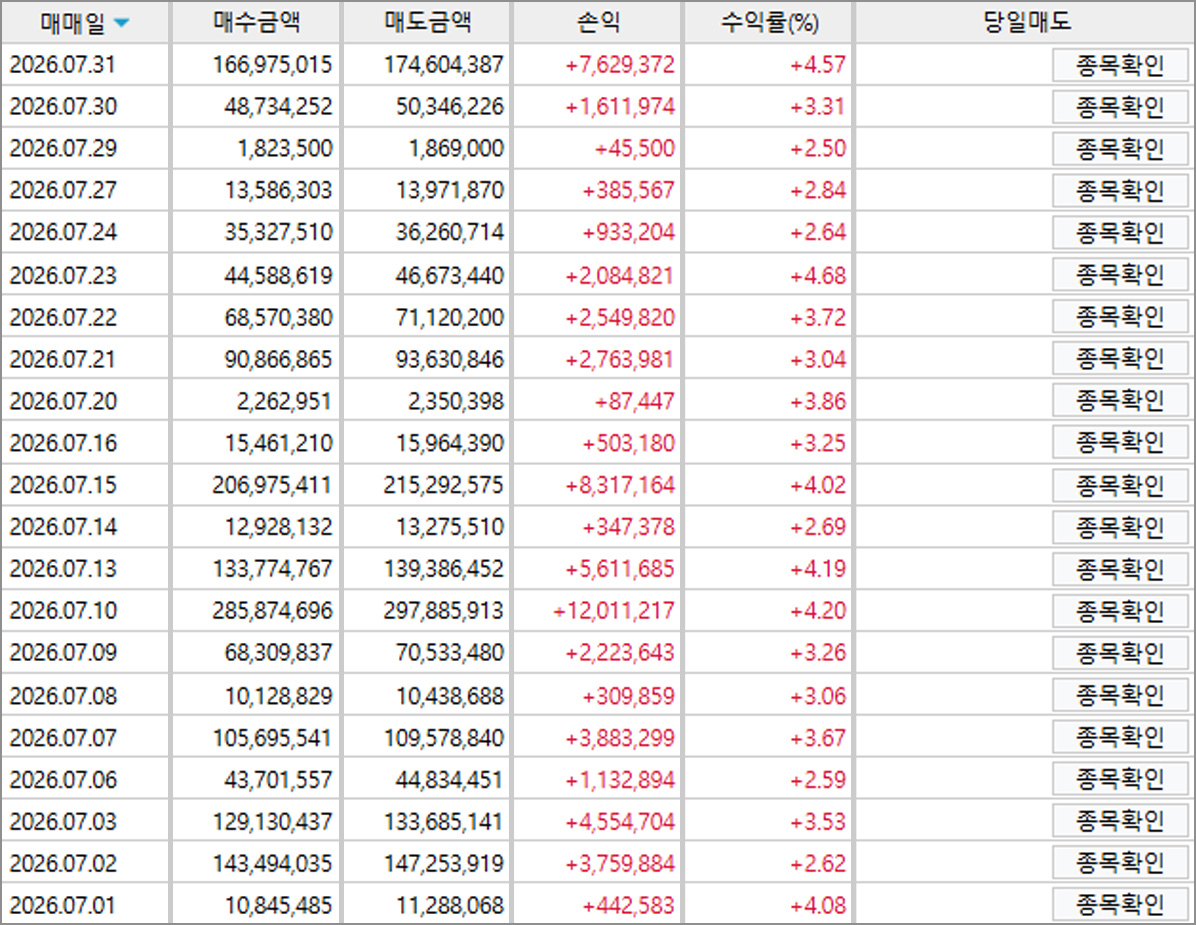Click the return rate +2.59

tap(818, 779)
